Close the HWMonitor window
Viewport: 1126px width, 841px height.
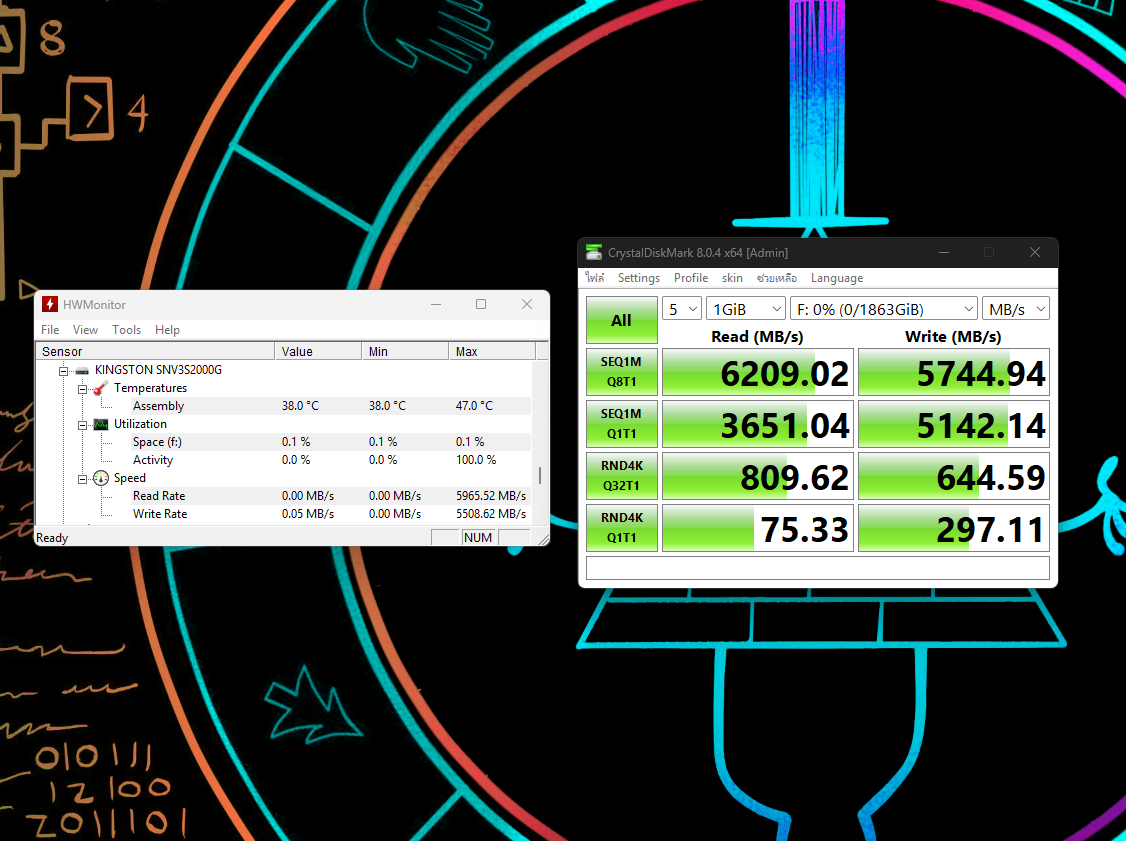(527, 305)
